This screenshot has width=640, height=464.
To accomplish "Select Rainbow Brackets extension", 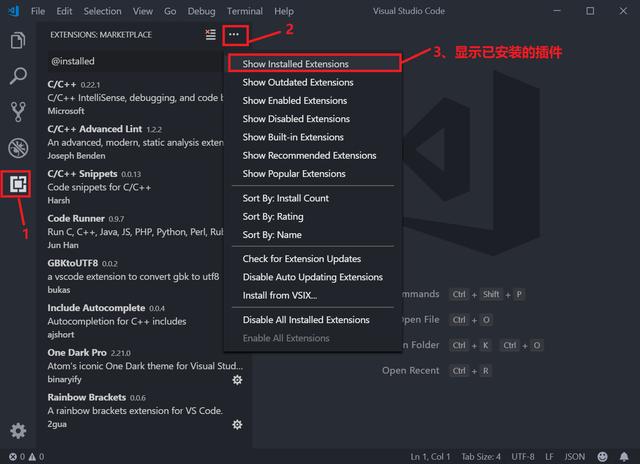I will (145, 410).
